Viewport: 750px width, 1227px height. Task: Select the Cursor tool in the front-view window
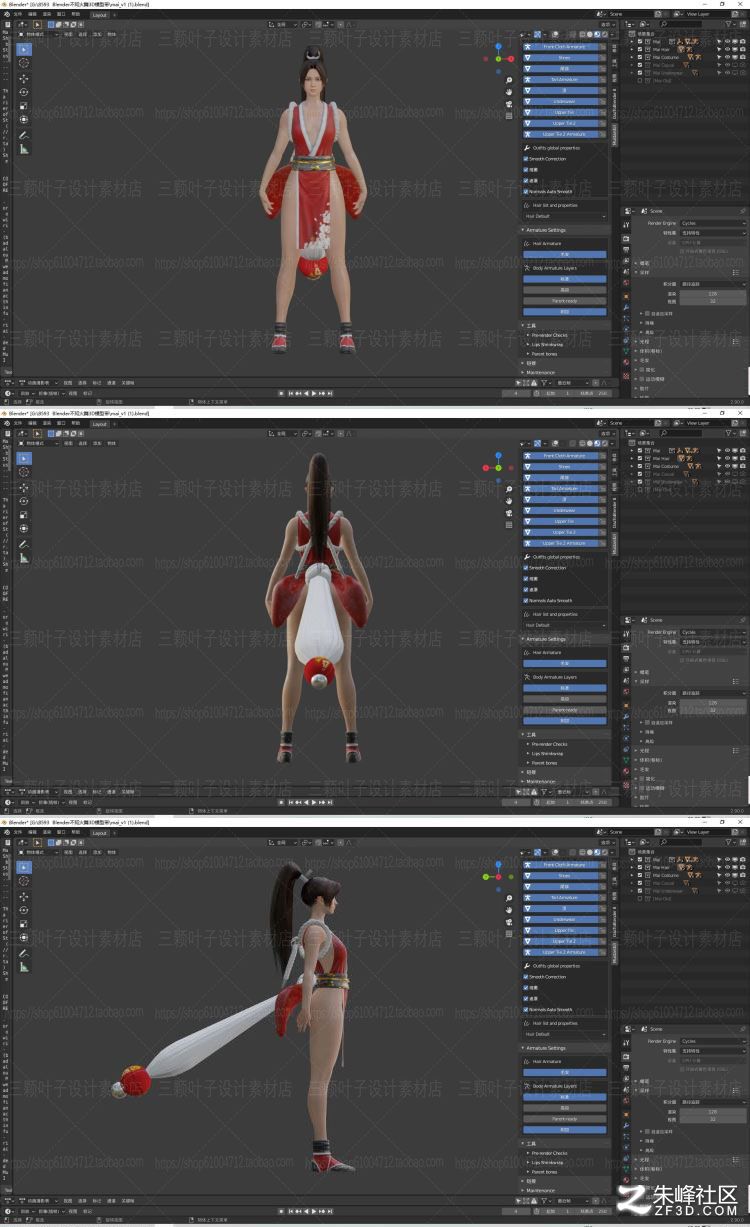tap(24, 62)
